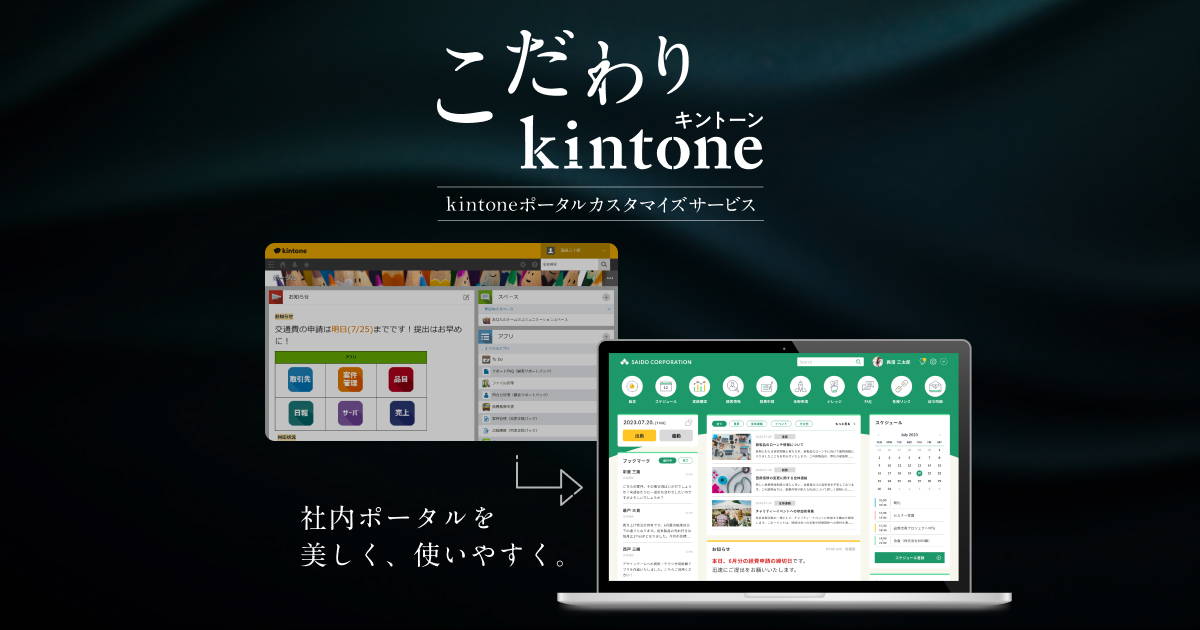Open the 取引先 app tile in kintone
The width and height of the screenshot is (1200, 630).
pyautogui.click(x=300, y=379)
